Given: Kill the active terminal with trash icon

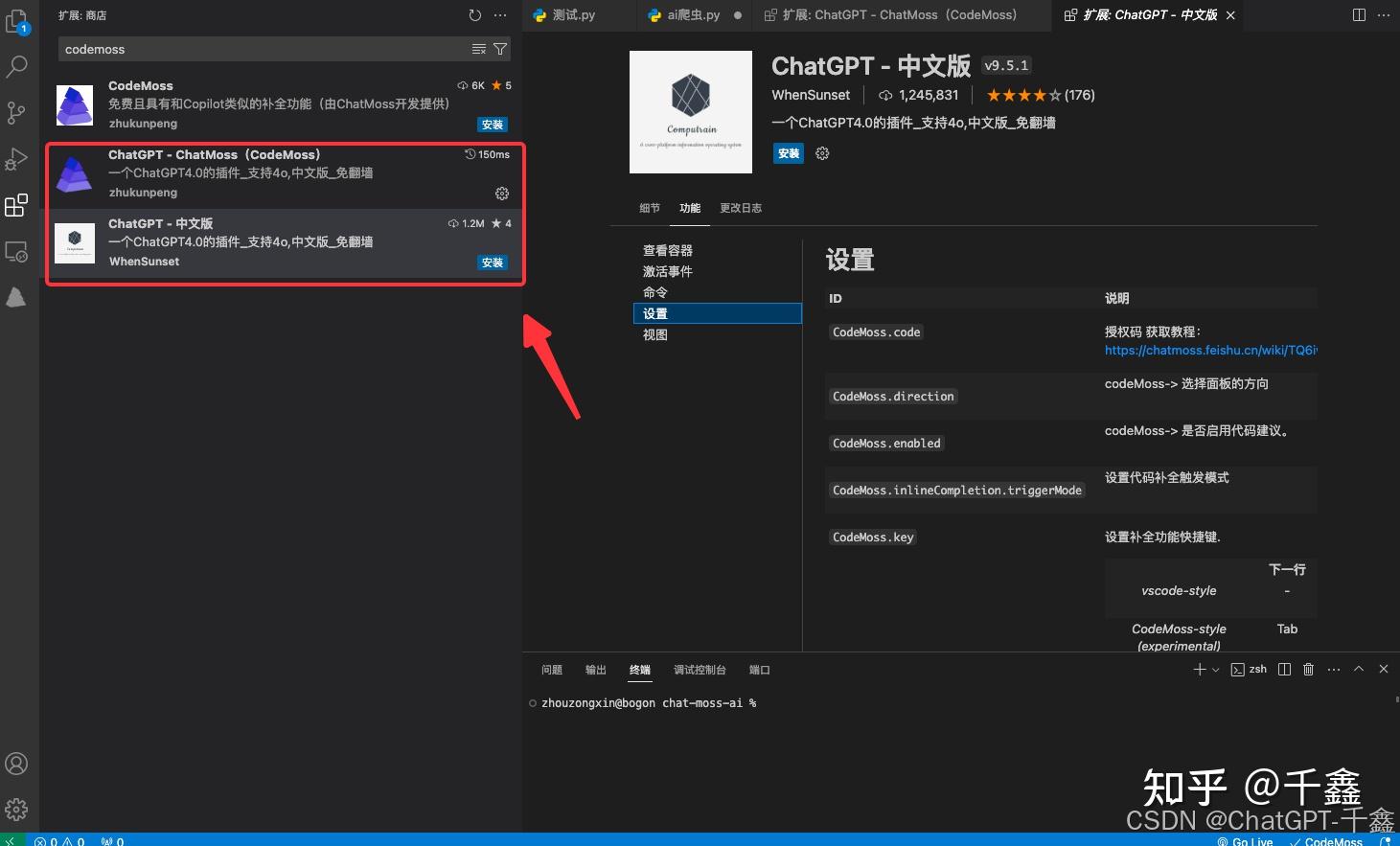Looking at the screenshot, I should 1308,669.
